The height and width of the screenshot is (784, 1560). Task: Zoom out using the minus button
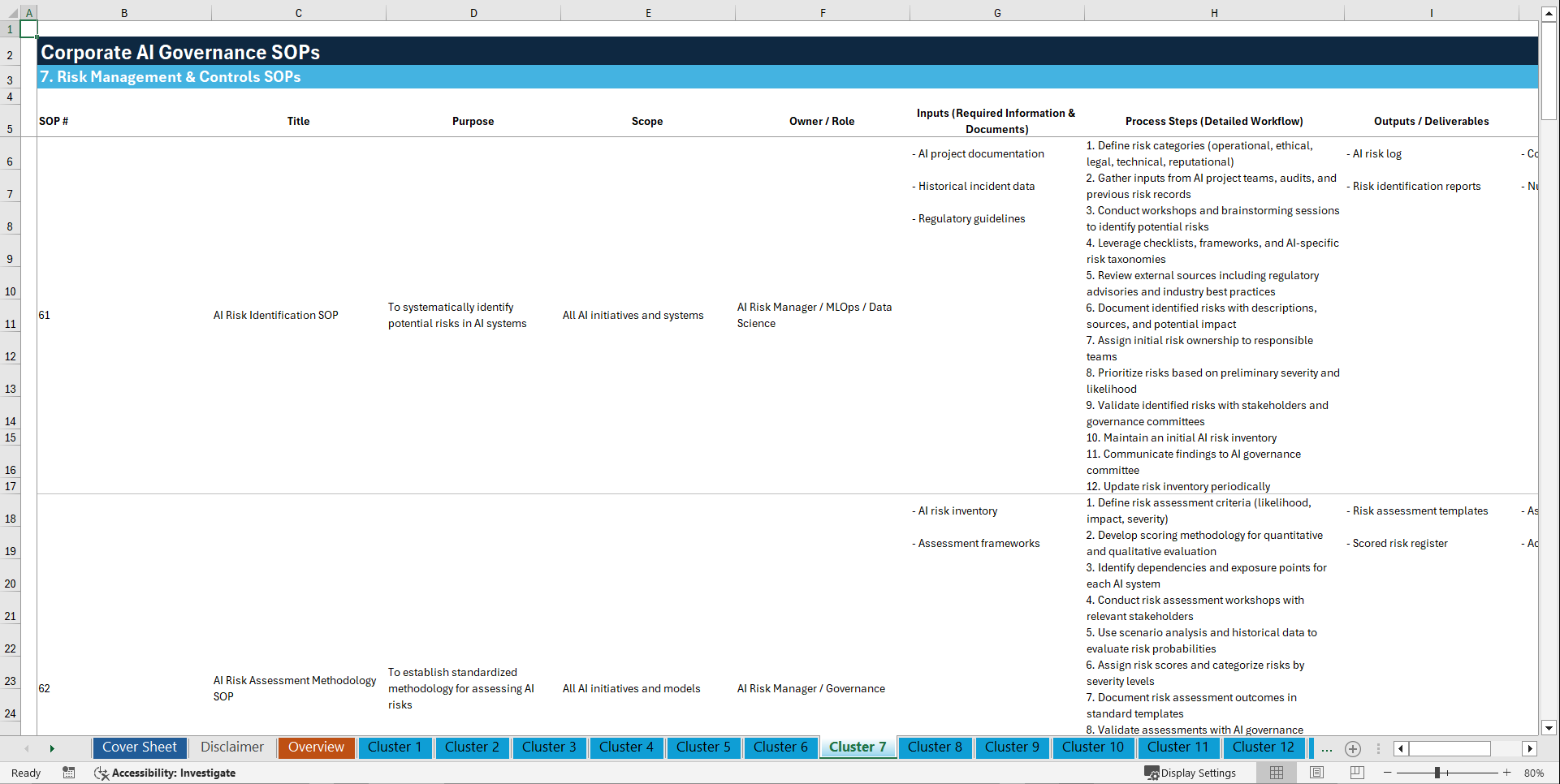[x=1388, y=773]
